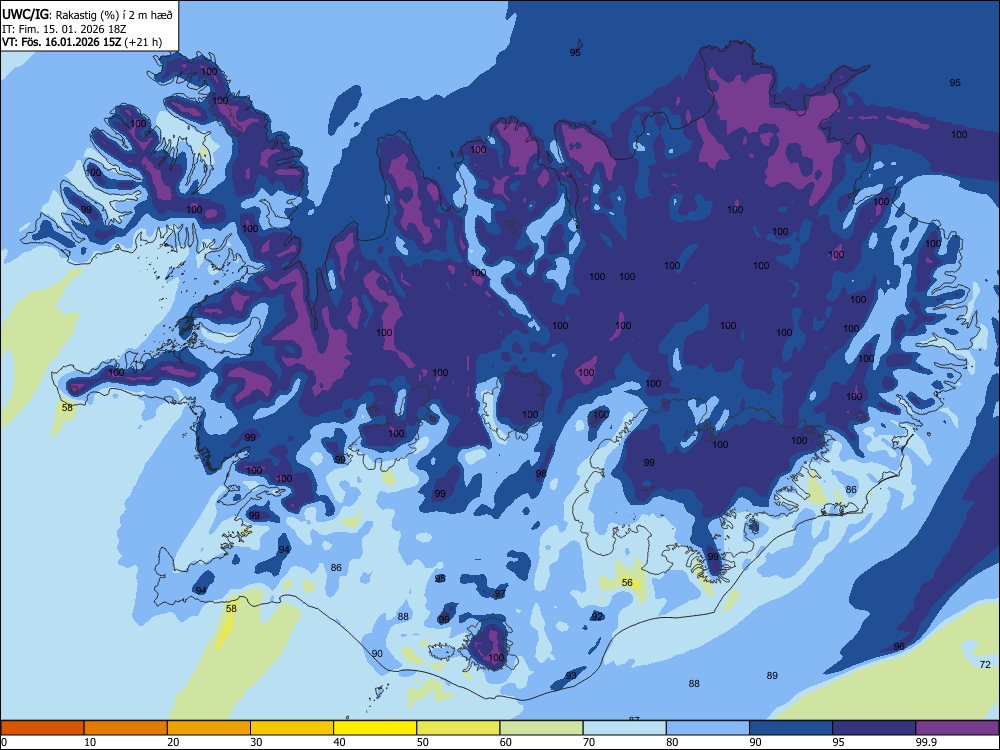
Task: Choose the light green 60–70 legend swatch
Action: [x=541, y=728]
